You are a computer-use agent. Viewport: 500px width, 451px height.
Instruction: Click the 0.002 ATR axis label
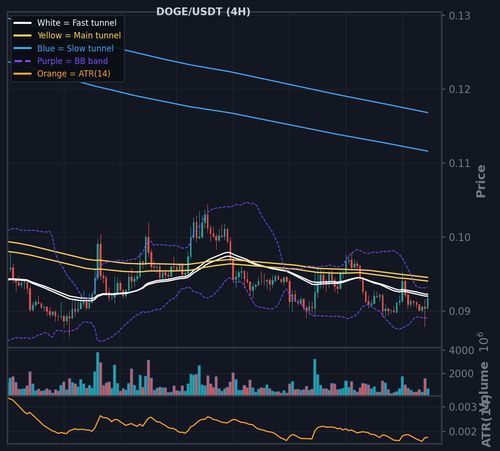click(x=463, y=432)
